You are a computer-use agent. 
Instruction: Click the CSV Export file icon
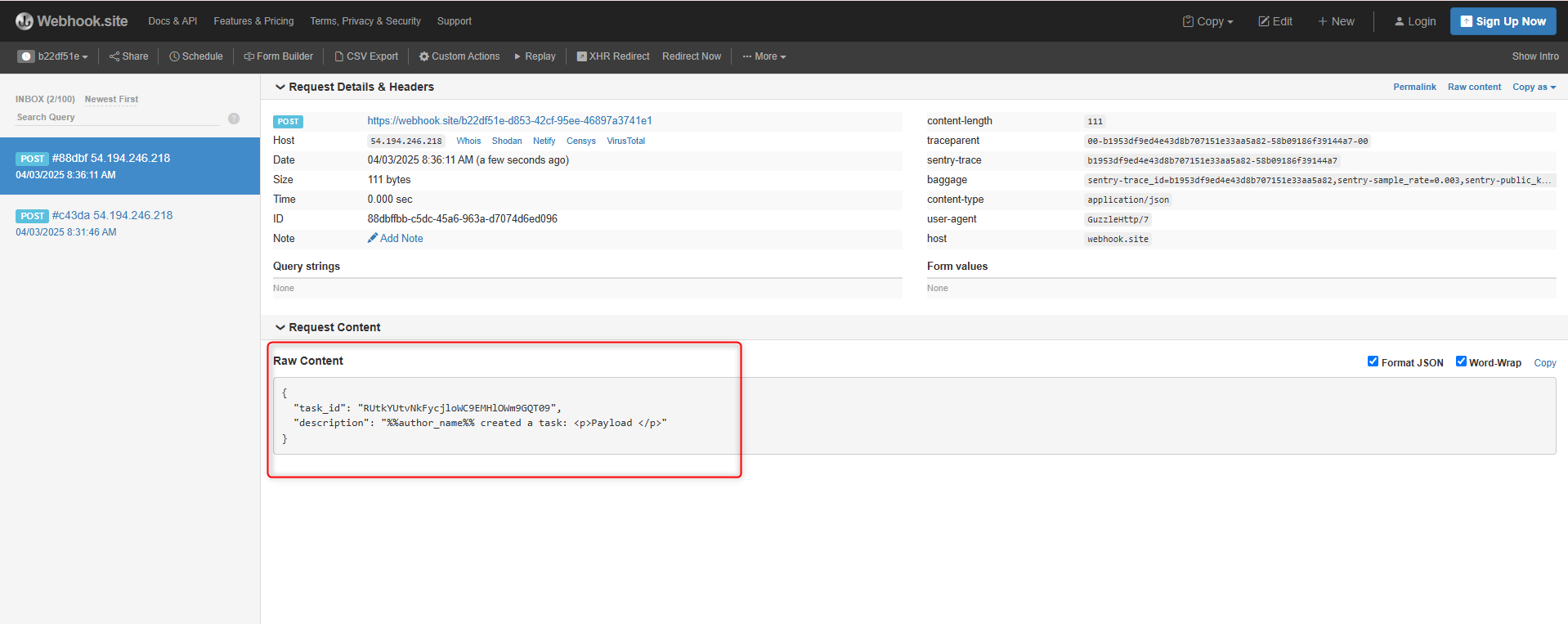338,56
